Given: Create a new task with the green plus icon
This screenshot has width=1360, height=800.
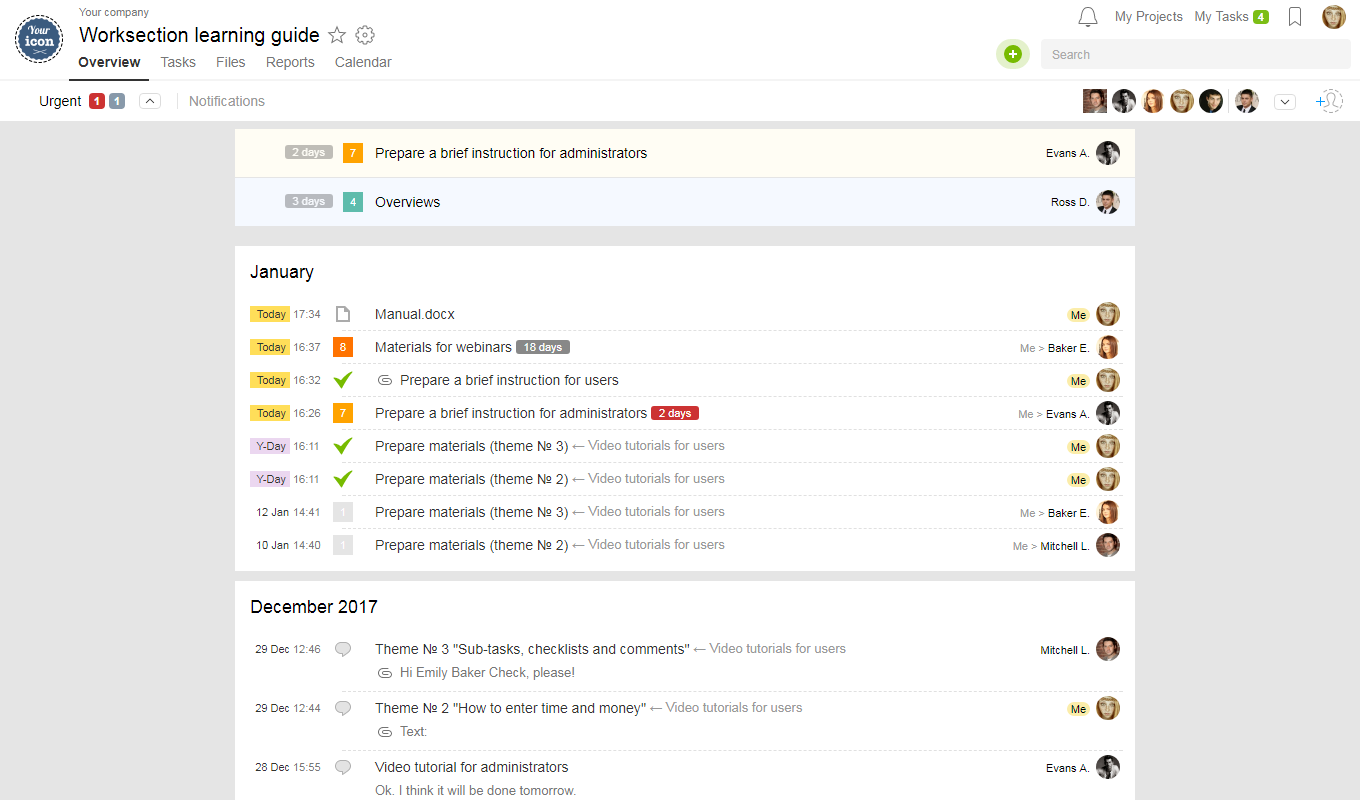Looking at the screenshot, I should click(x=1013, y=54).
